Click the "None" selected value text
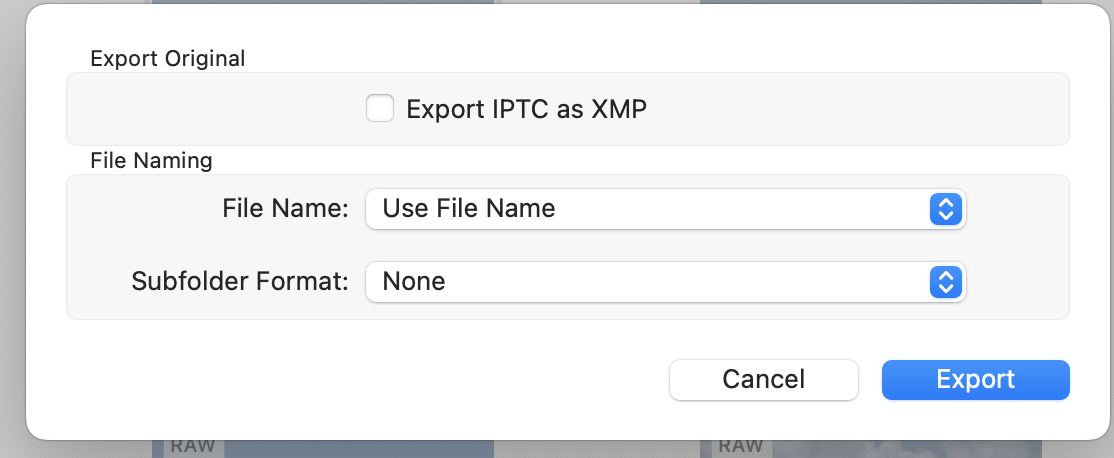1114x458 pixels. pos(414,281)
